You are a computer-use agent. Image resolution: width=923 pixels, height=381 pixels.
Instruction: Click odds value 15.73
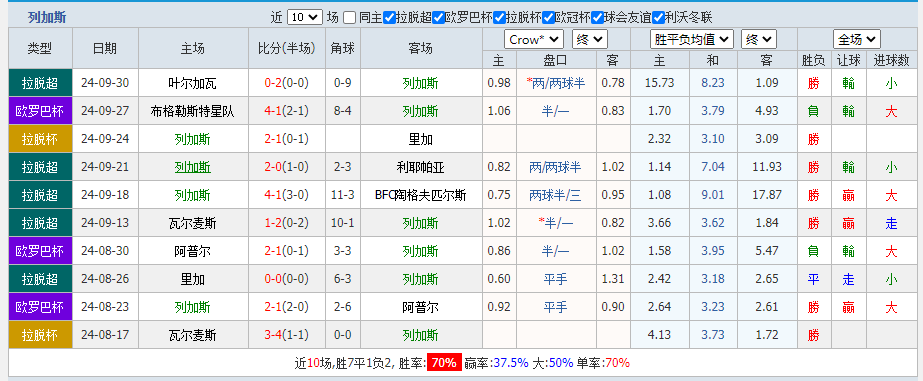coord(659,83)
